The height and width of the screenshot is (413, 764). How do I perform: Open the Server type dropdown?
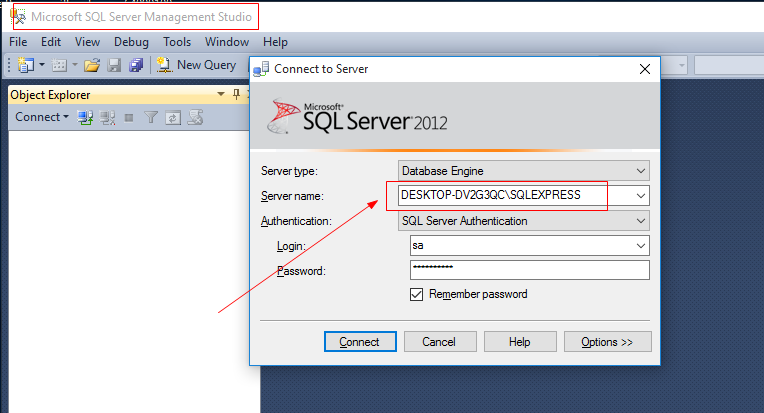tap(524, 171)
